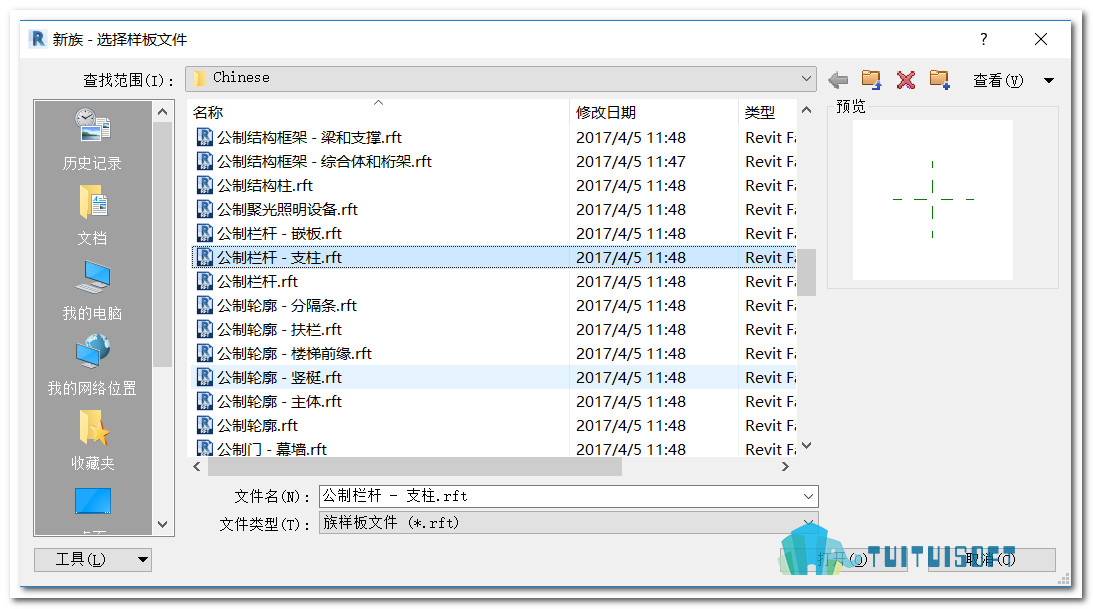The width and height of the screenshot is (1093, 609).
Task: Open the 工具 tools dropdown
Action: point(93,559)
